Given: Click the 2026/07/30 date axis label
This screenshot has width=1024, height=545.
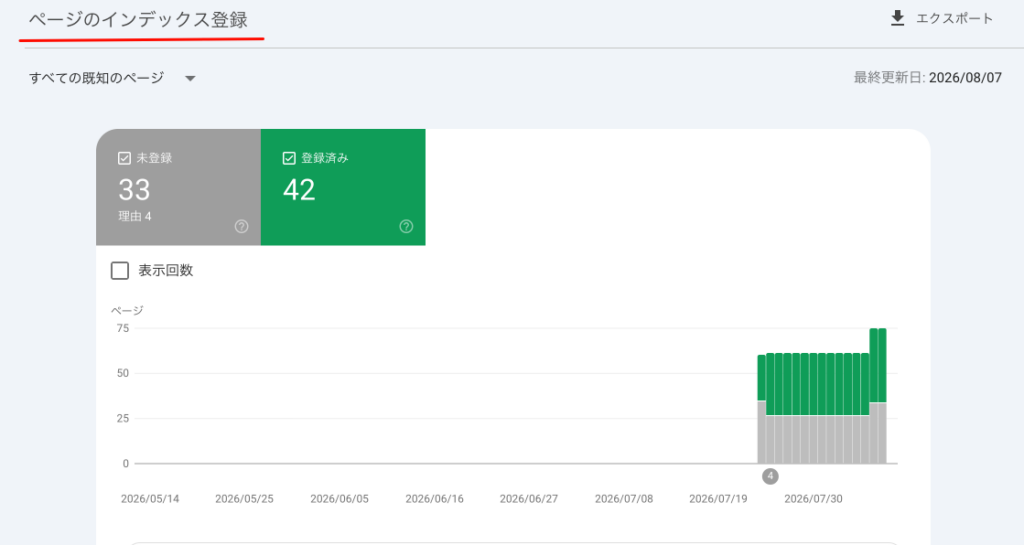Looking at the screenshot, I should pos(813,499).
